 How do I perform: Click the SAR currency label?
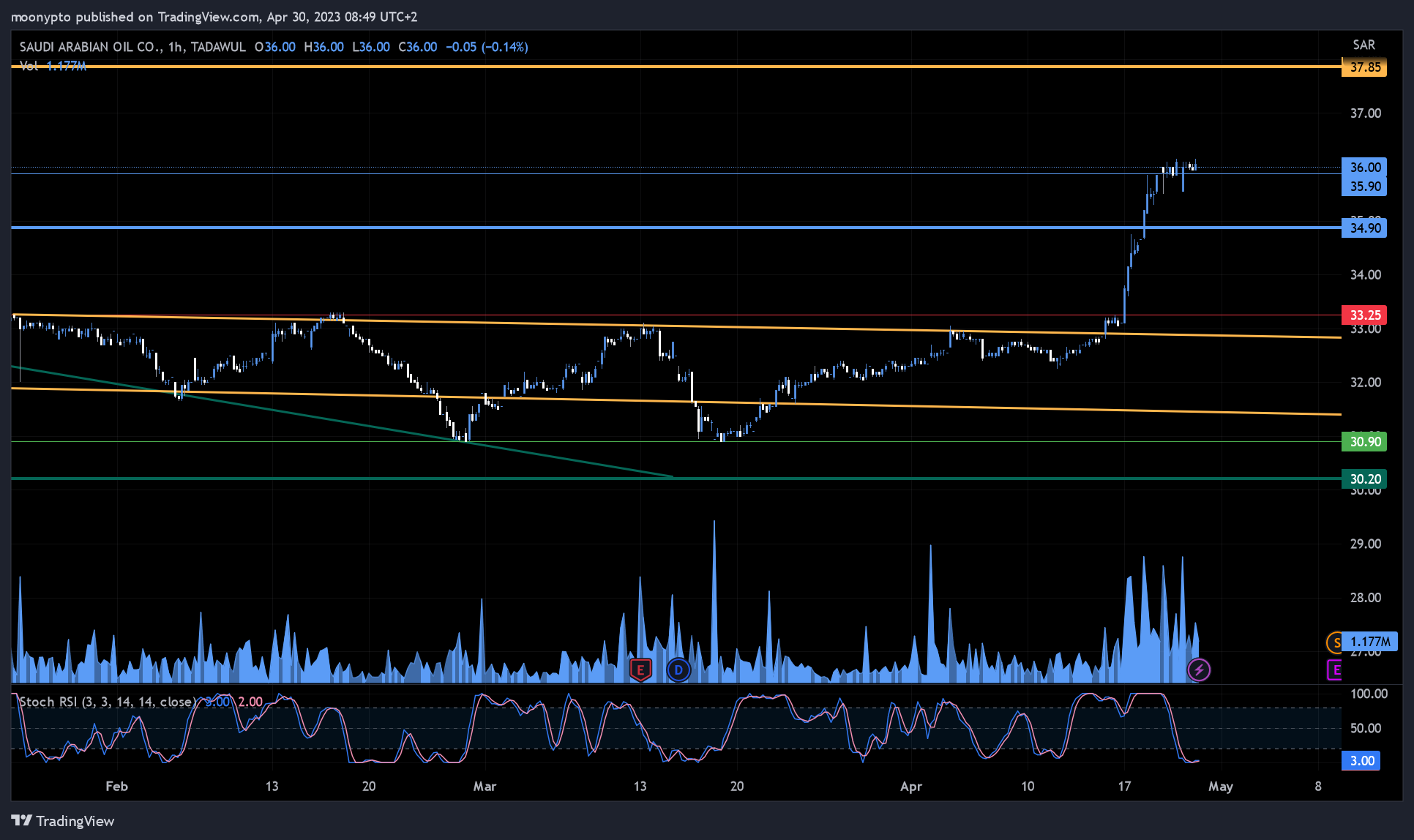click(x=1363, y=45)
